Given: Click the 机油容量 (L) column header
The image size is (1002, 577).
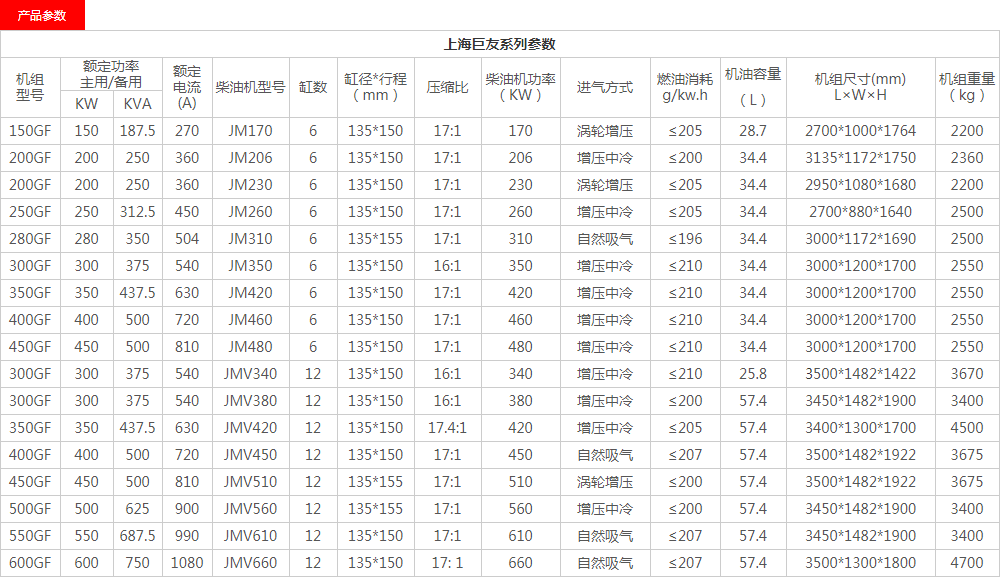Looking at the screenshot, I should coord(753,87).
